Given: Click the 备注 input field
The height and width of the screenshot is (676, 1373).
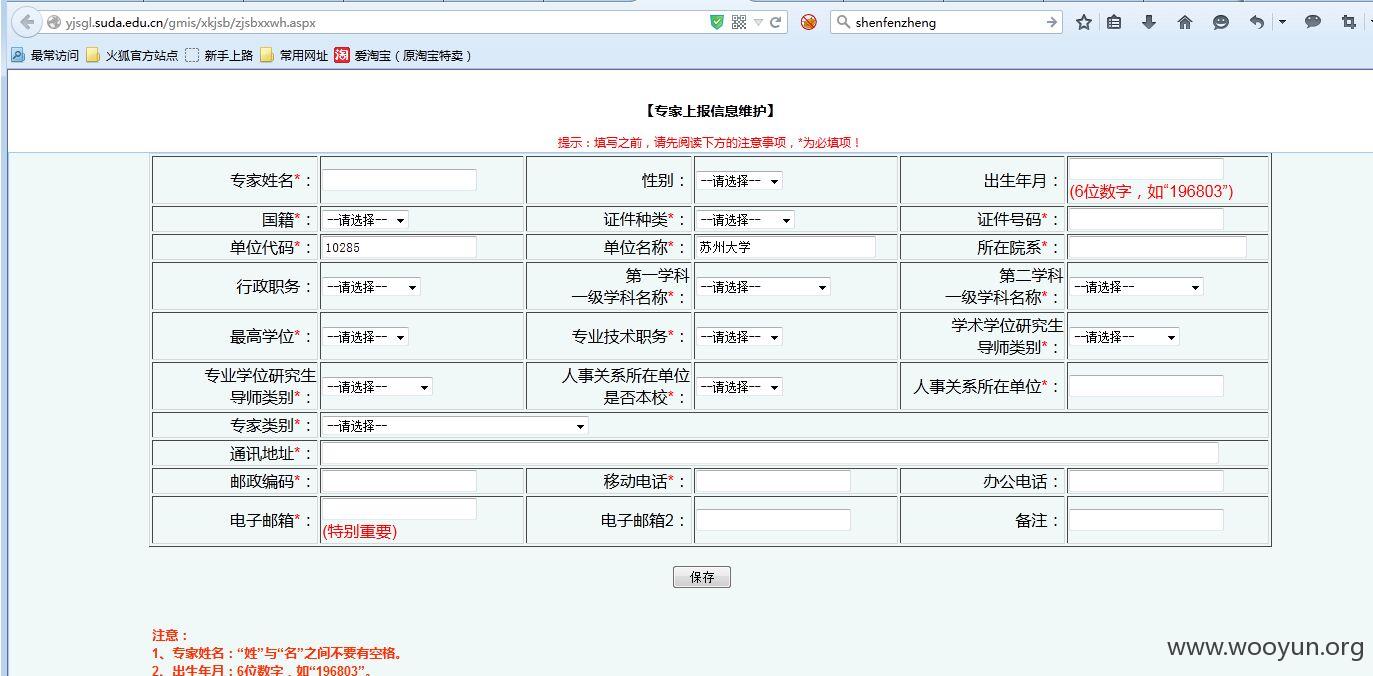Looking at the screenshot, I should point(1146,520).
